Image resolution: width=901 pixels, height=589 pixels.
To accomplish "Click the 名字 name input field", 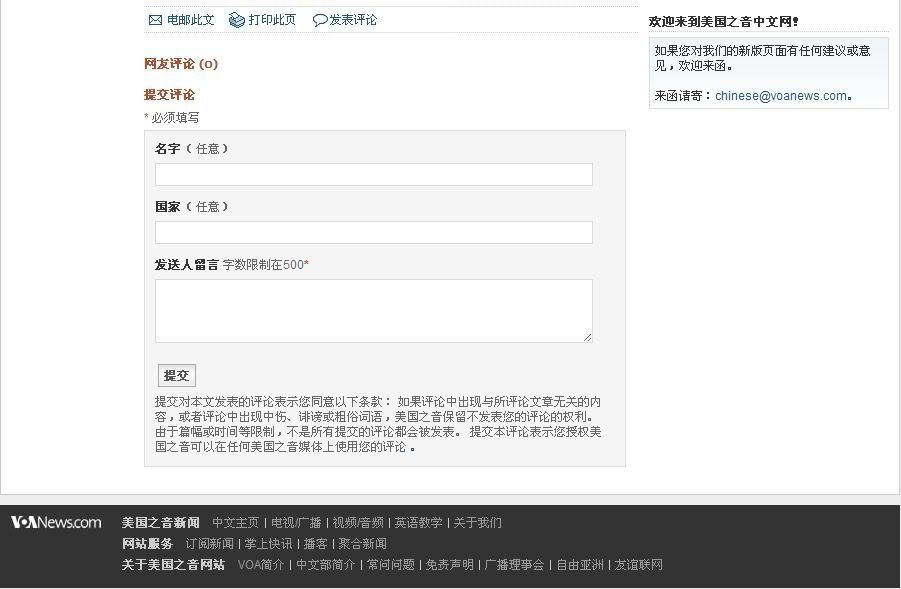I will point(373,175).
